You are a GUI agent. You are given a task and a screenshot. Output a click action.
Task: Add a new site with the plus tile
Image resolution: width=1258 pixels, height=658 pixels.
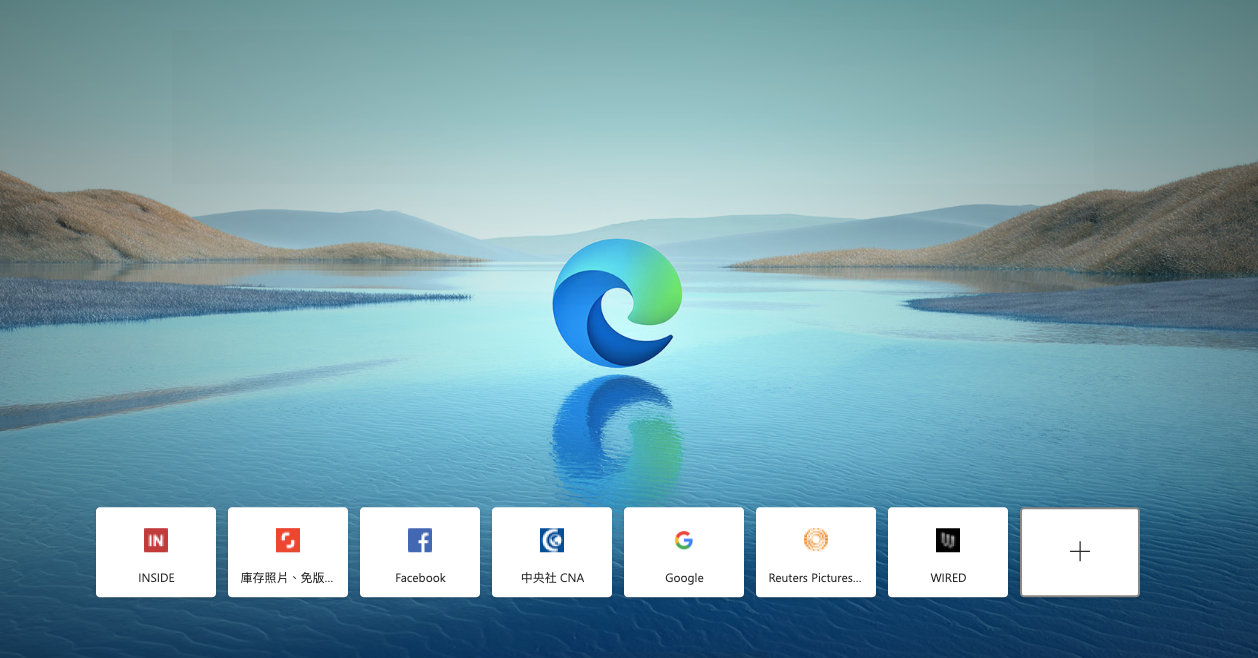coord(1080,552)
